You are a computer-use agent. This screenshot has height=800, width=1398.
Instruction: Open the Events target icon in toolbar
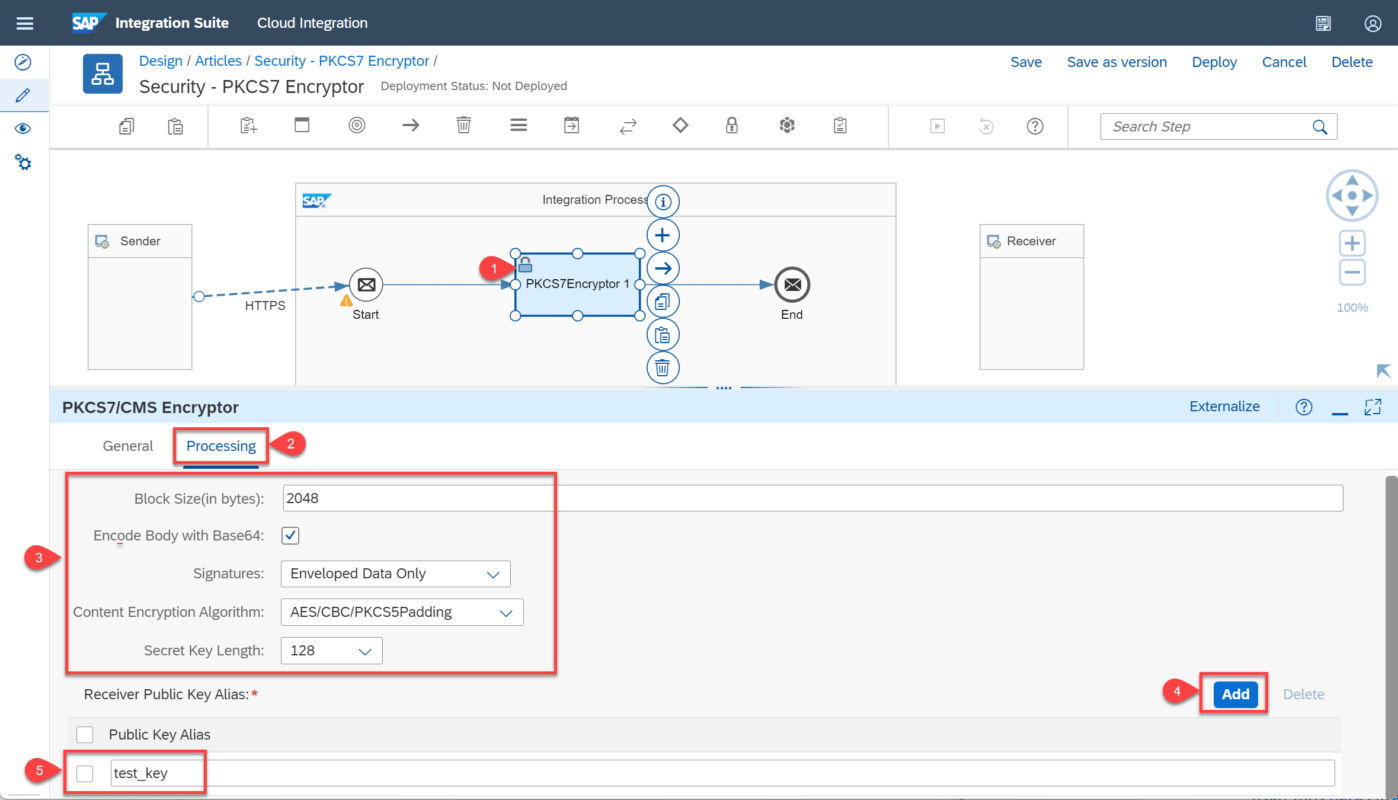pyautogui.click(x=357, y=126)
